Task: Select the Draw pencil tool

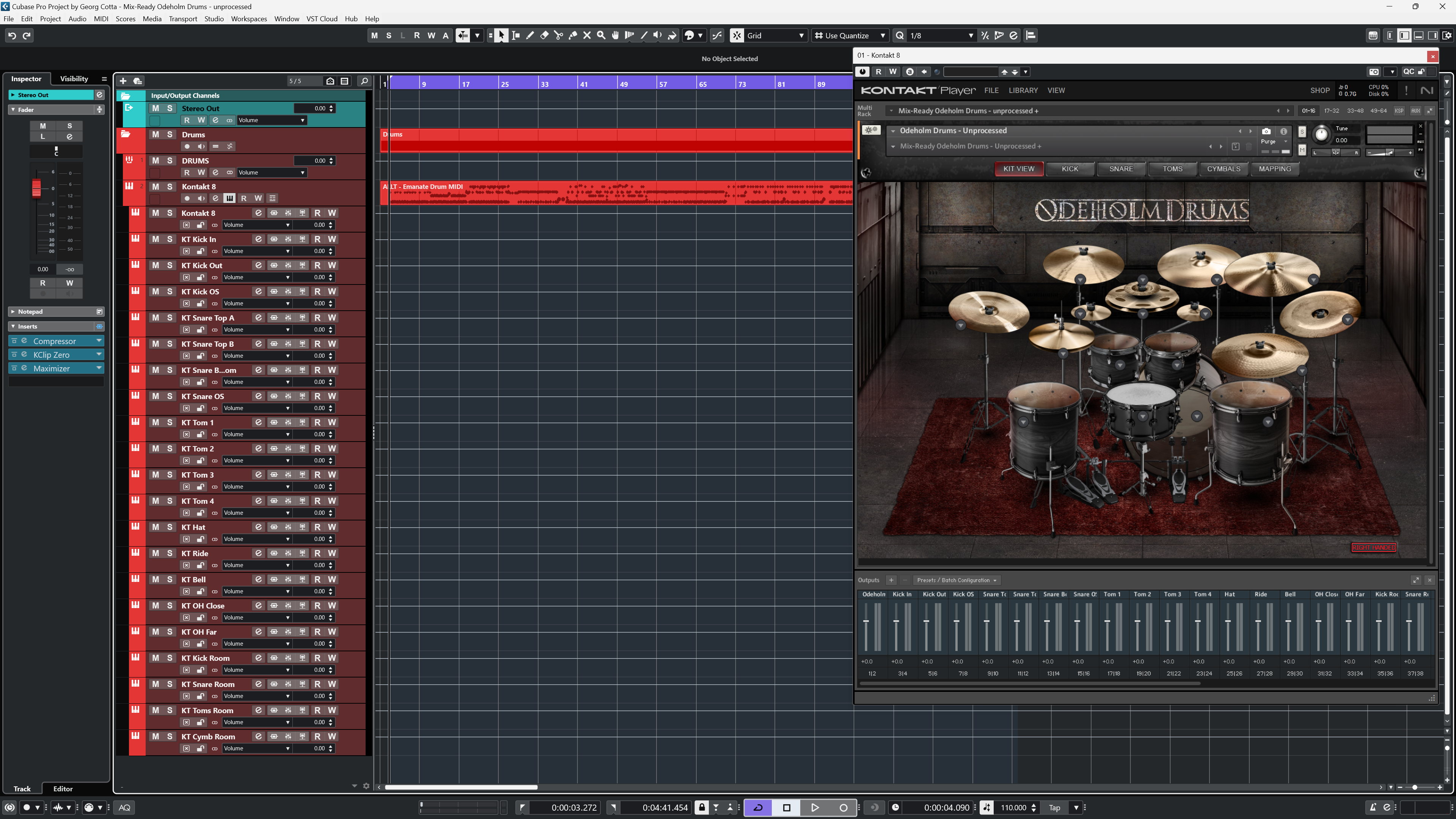Action: (530, 35)
